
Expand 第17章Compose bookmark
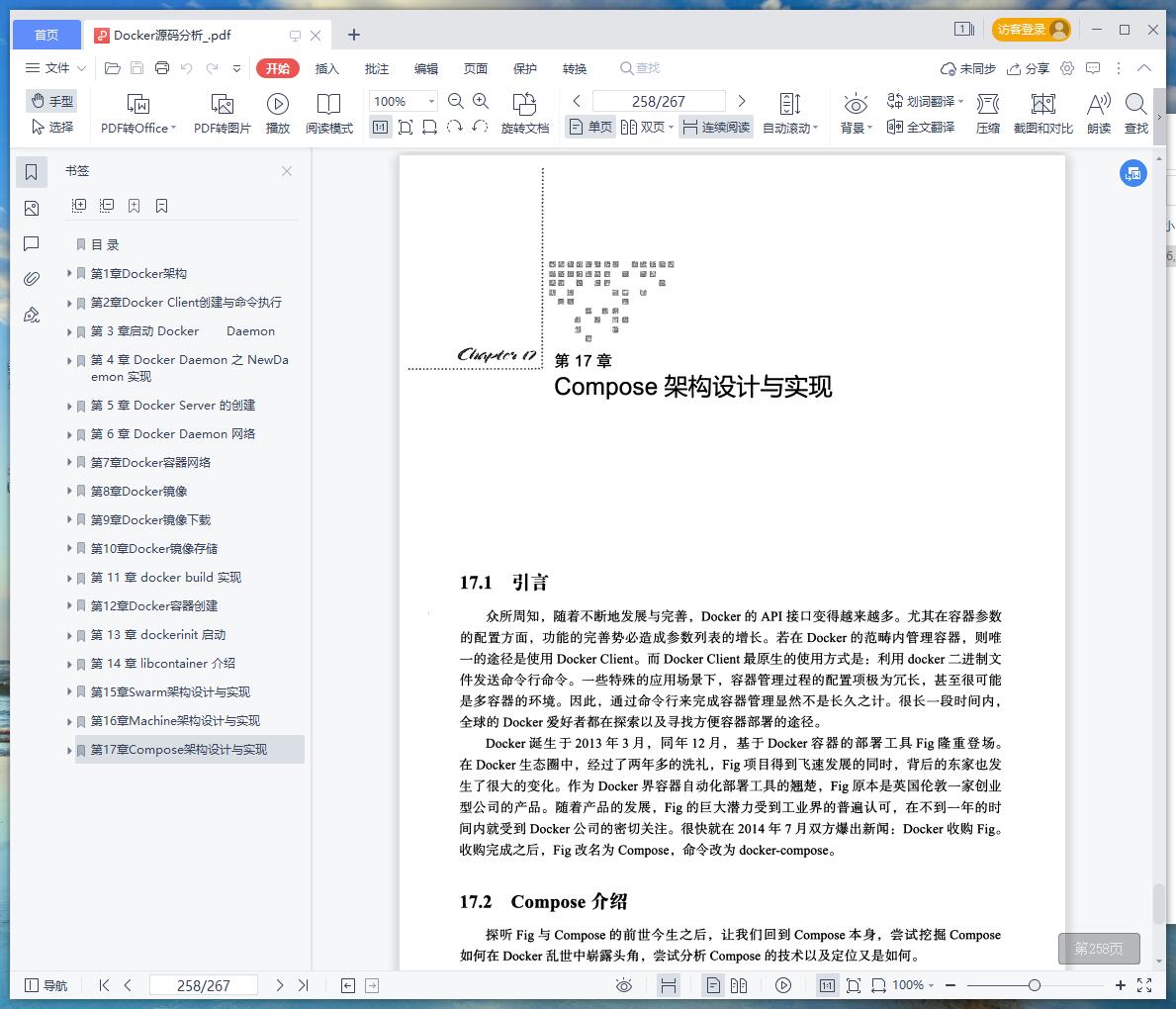click(69, 750)
